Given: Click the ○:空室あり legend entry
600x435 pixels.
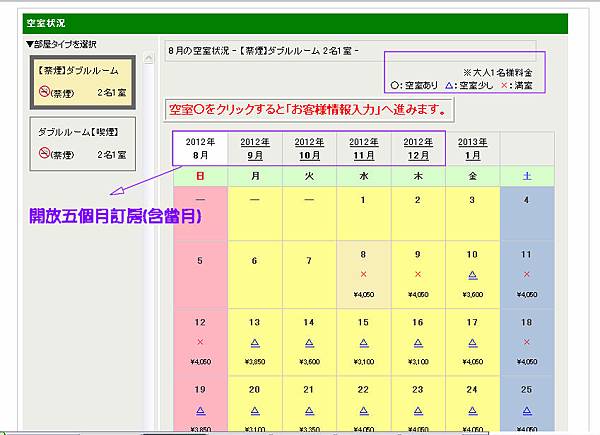Looking at the screenshot, I should (414, 85).
